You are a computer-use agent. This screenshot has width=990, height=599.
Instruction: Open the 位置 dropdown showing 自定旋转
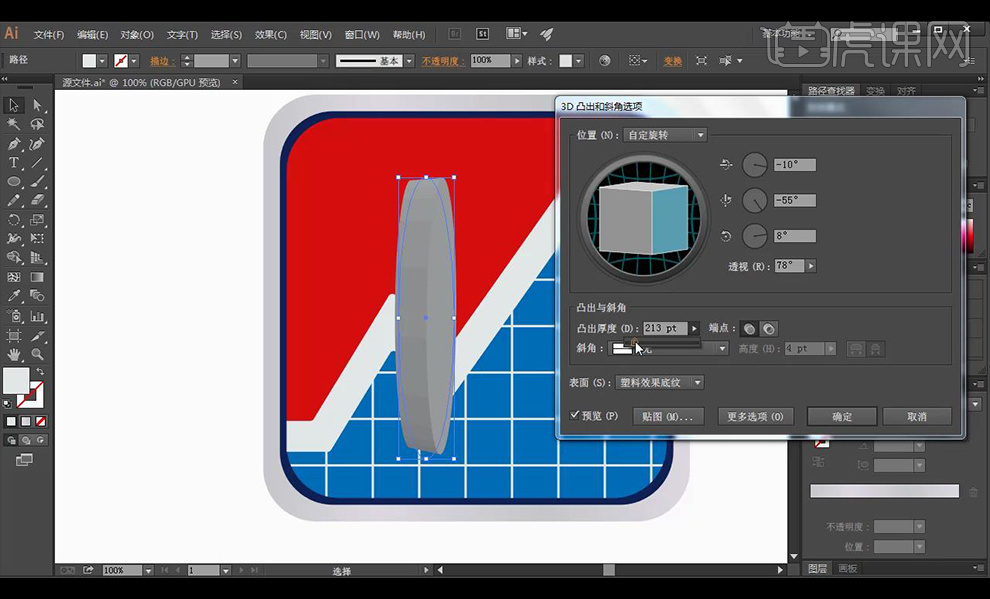tap(665, 135)
